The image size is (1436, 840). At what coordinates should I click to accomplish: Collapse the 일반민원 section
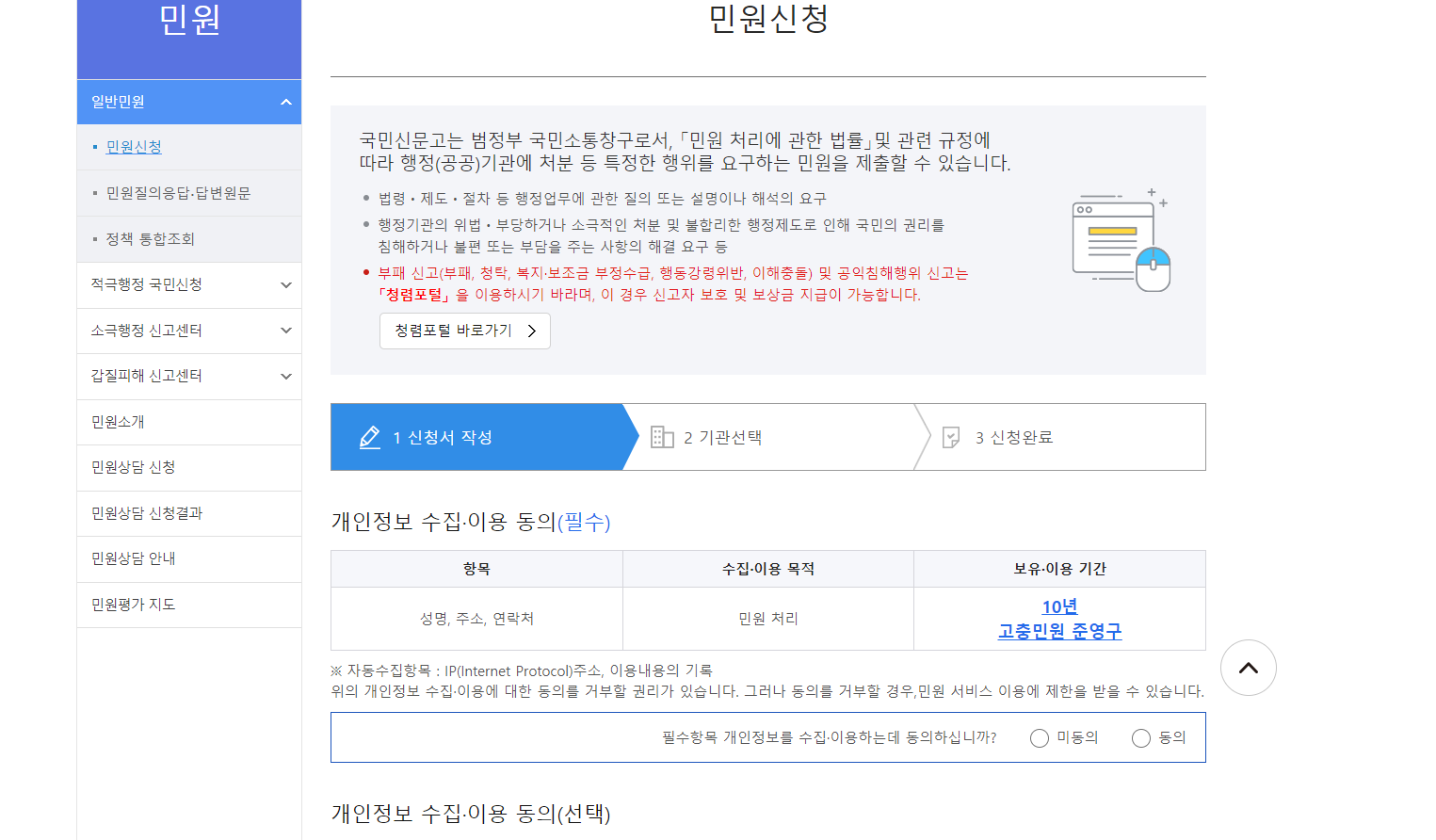pos(188,102)
